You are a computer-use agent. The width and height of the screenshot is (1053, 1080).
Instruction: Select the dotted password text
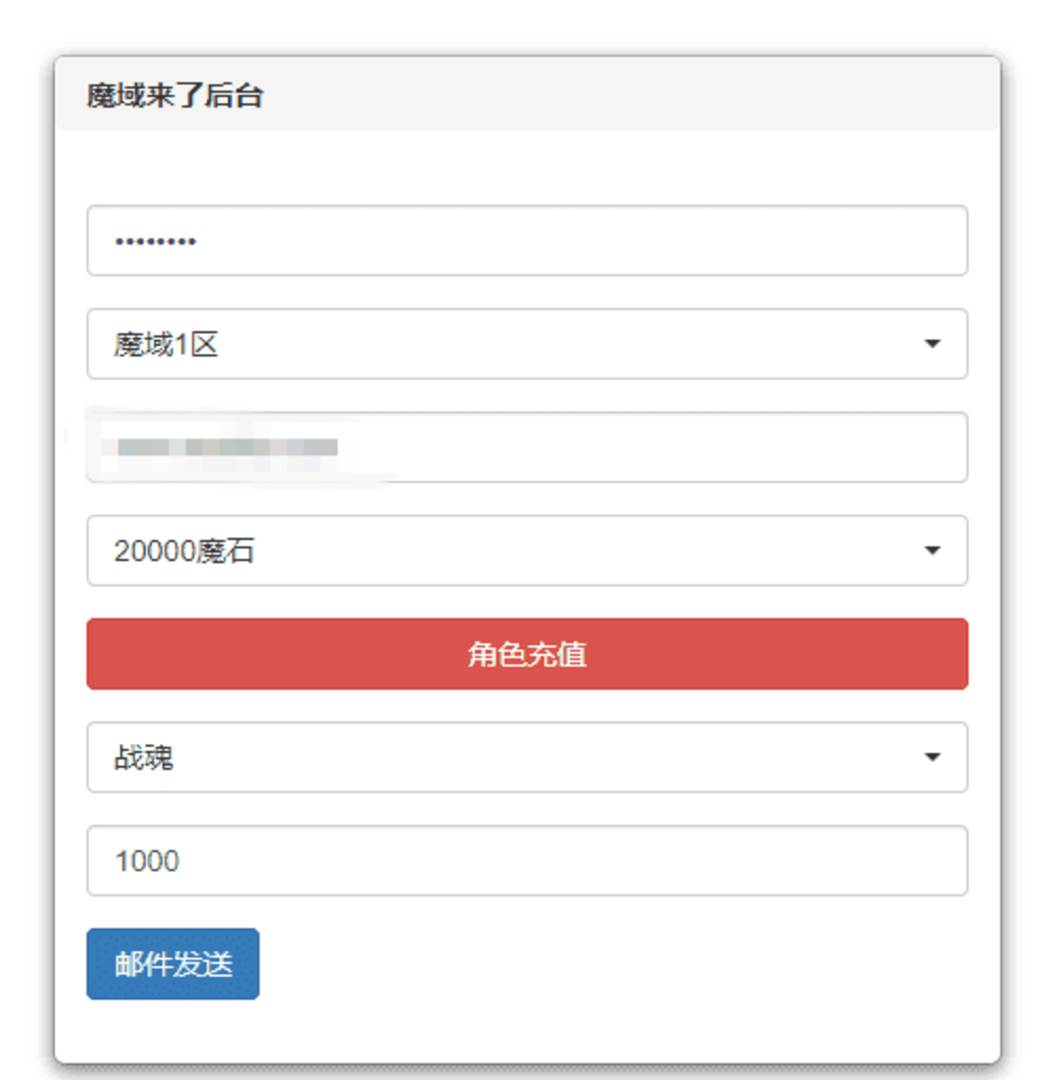[x=150, y=240]
